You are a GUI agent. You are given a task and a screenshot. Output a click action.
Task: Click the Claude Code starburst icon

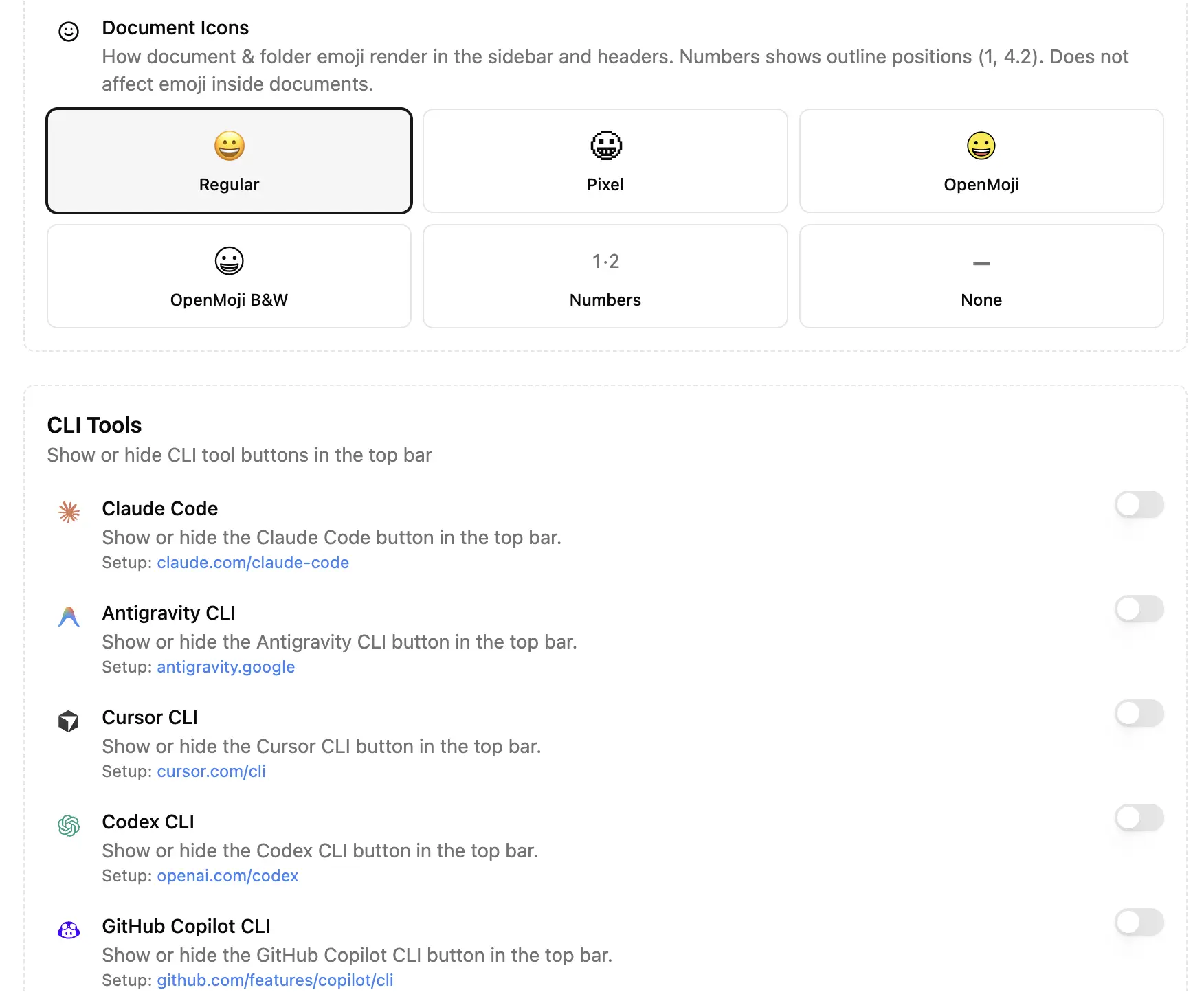69,512
